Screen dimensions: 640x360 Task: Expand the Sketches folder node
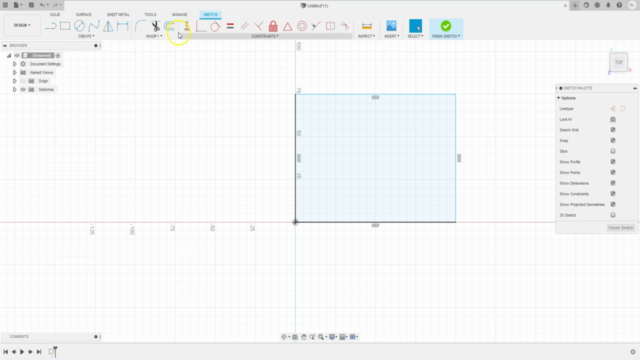coord(15,89)
